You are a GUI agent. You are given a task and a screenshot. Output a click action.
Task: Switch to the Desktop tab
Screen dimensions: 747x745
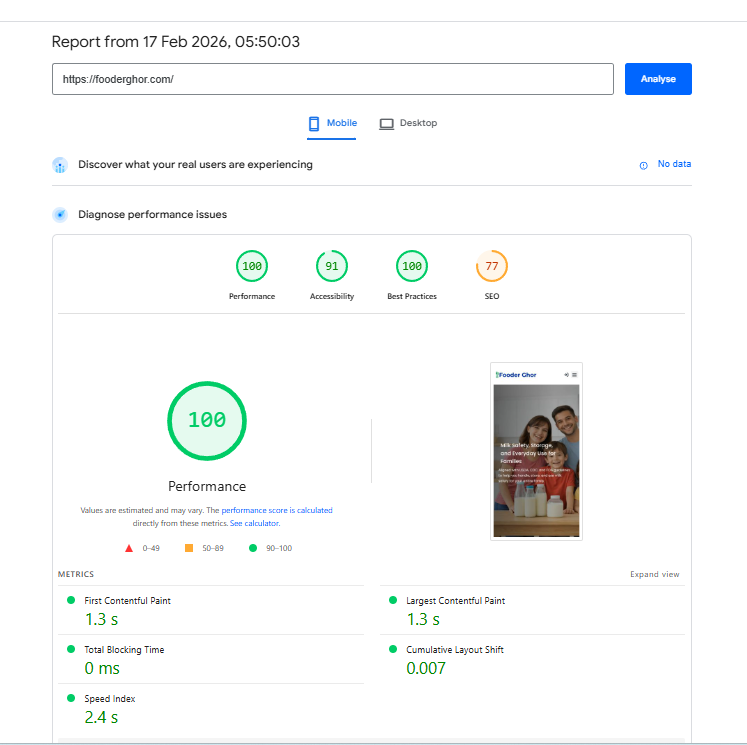click(408, 123)
